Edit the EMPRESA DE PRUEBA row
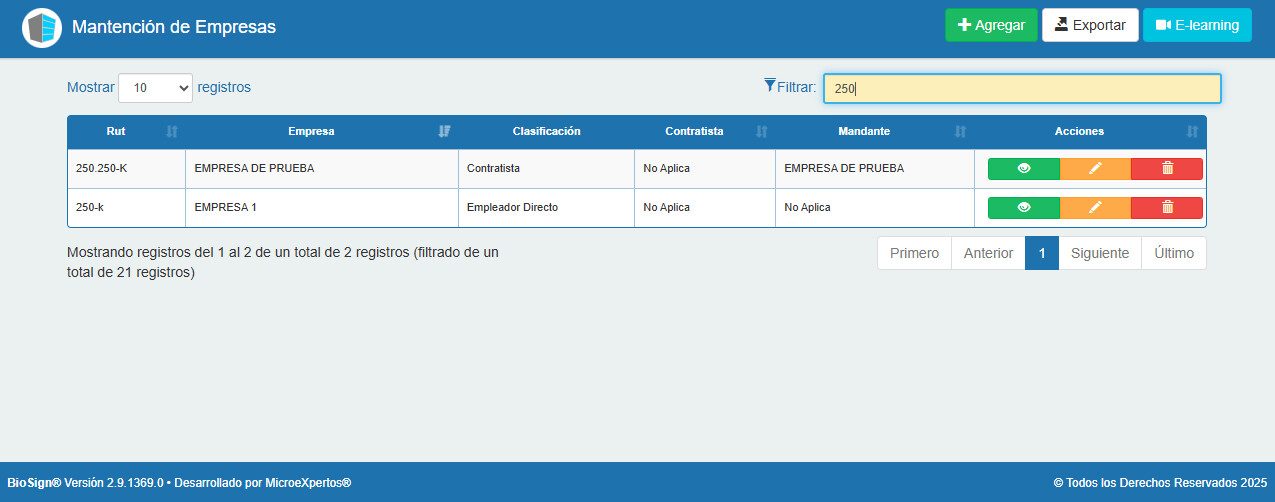Viewport: 1275px width, 502px height. click(1095, 169)
